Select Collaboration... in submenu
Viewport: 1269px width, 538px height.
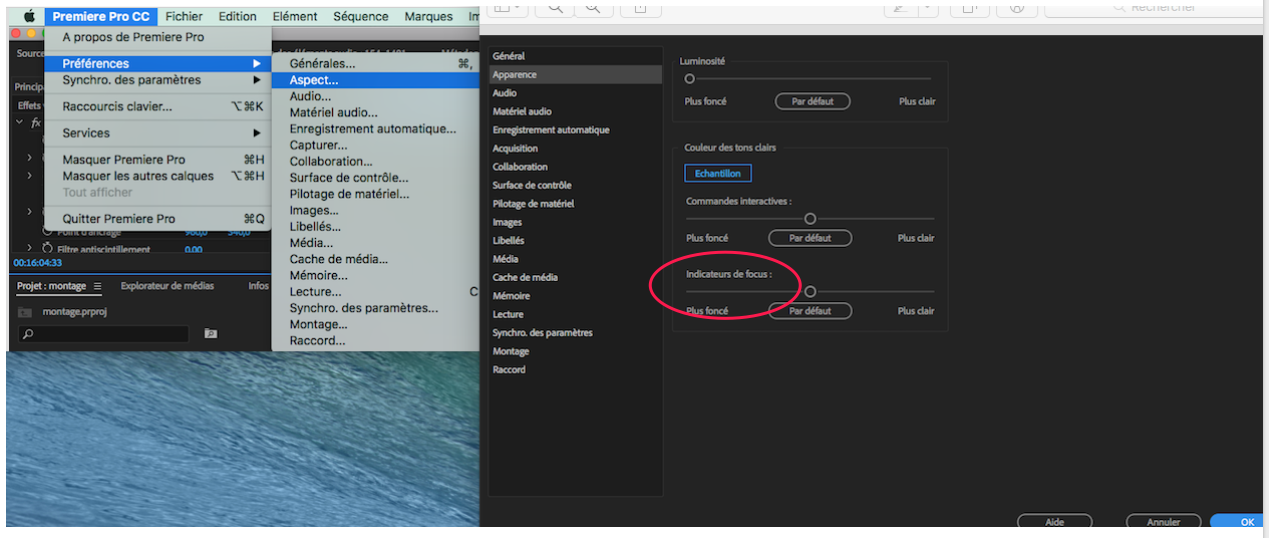click(376, 161)
